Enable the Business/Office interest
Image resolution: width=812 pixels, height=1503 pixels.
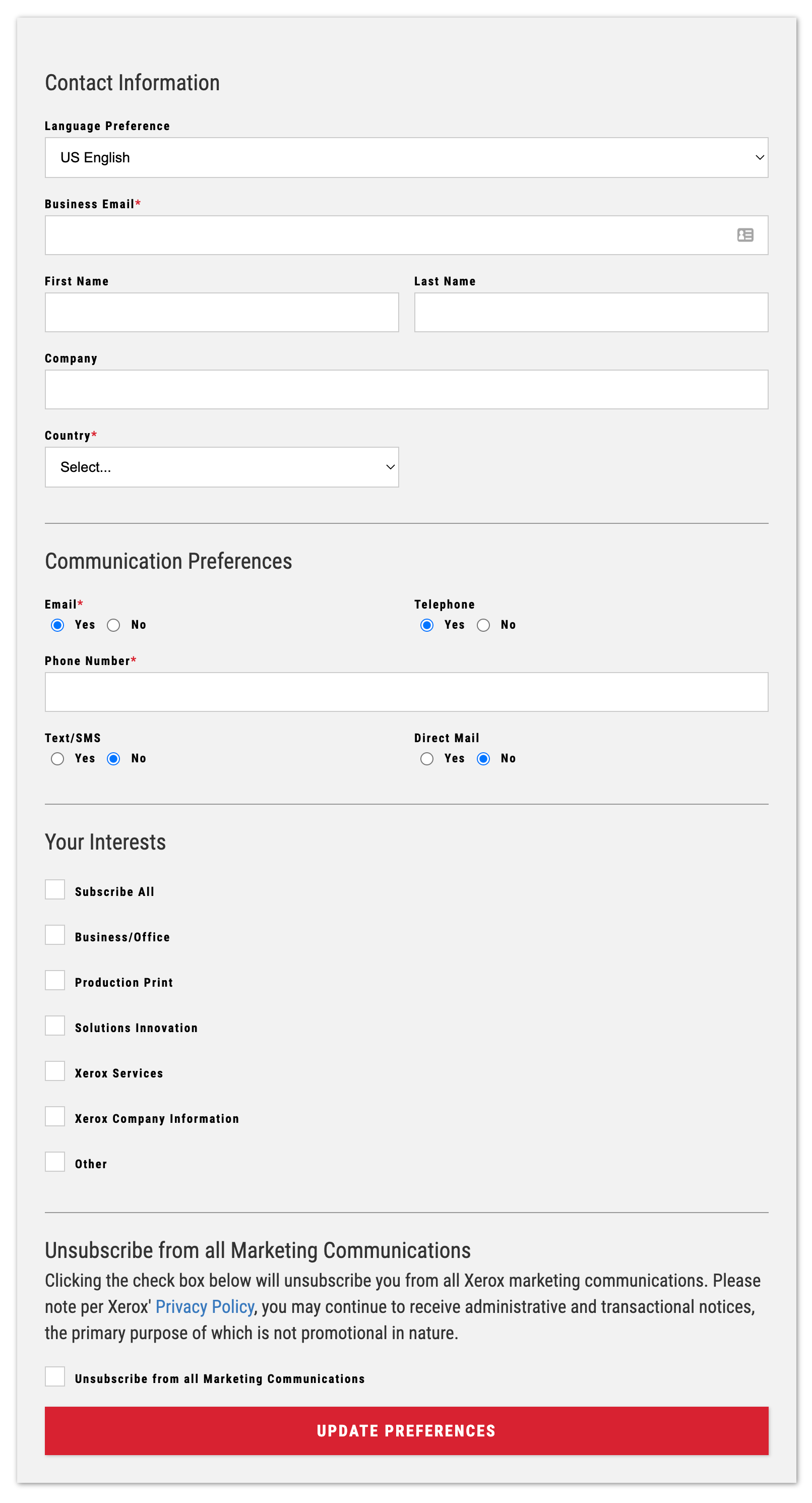[x=55, y=935]
